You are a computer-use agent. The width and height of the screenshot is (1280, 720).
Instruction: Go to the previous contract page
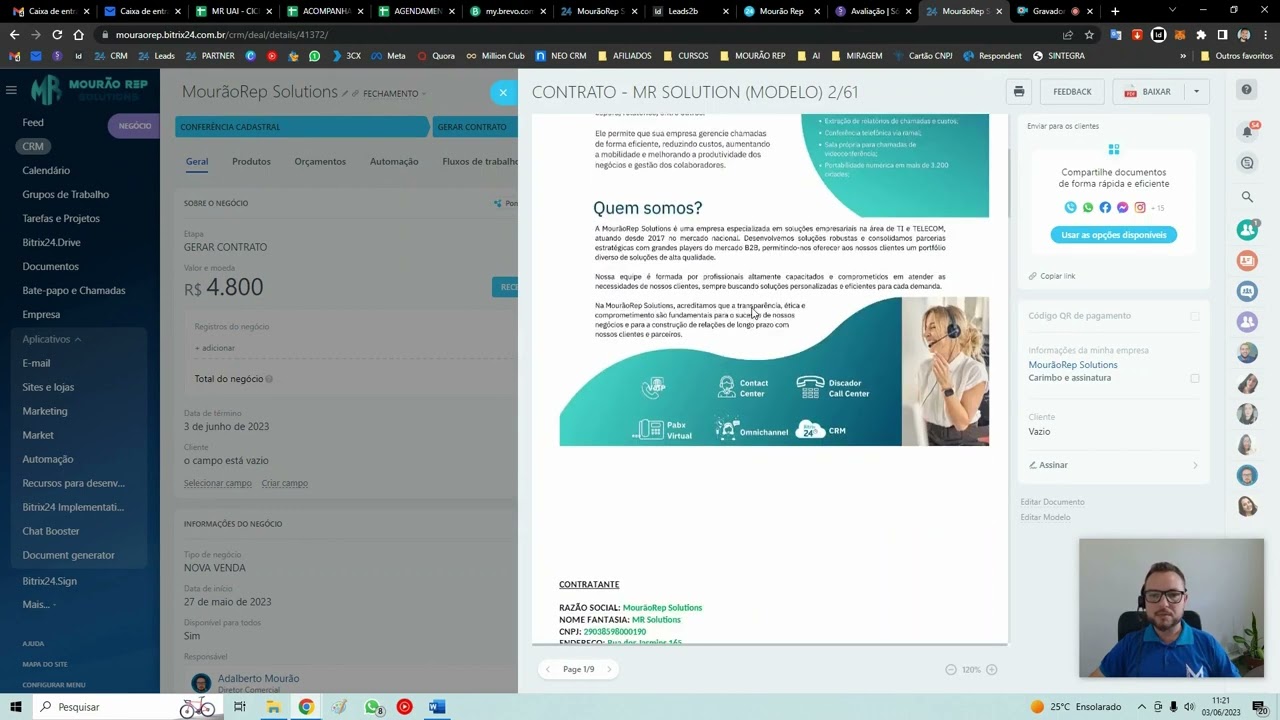tap(548, 669)
